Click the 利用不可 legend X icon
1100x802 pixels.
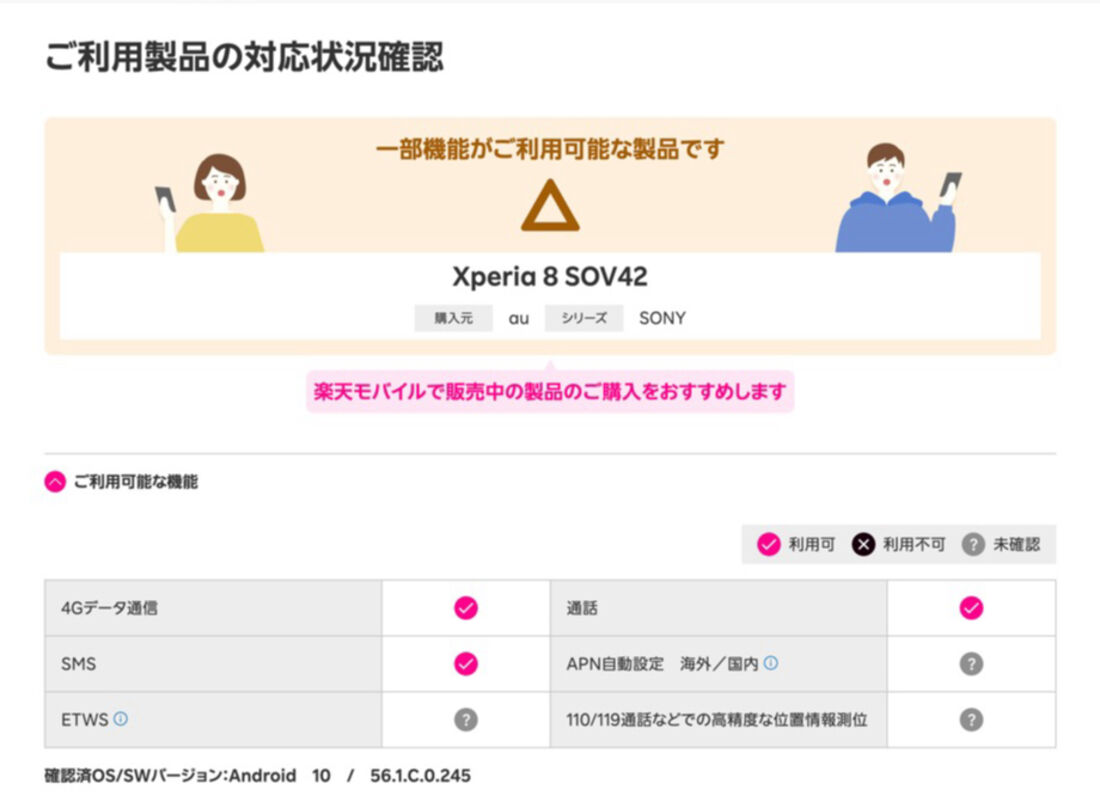[864, 544]
